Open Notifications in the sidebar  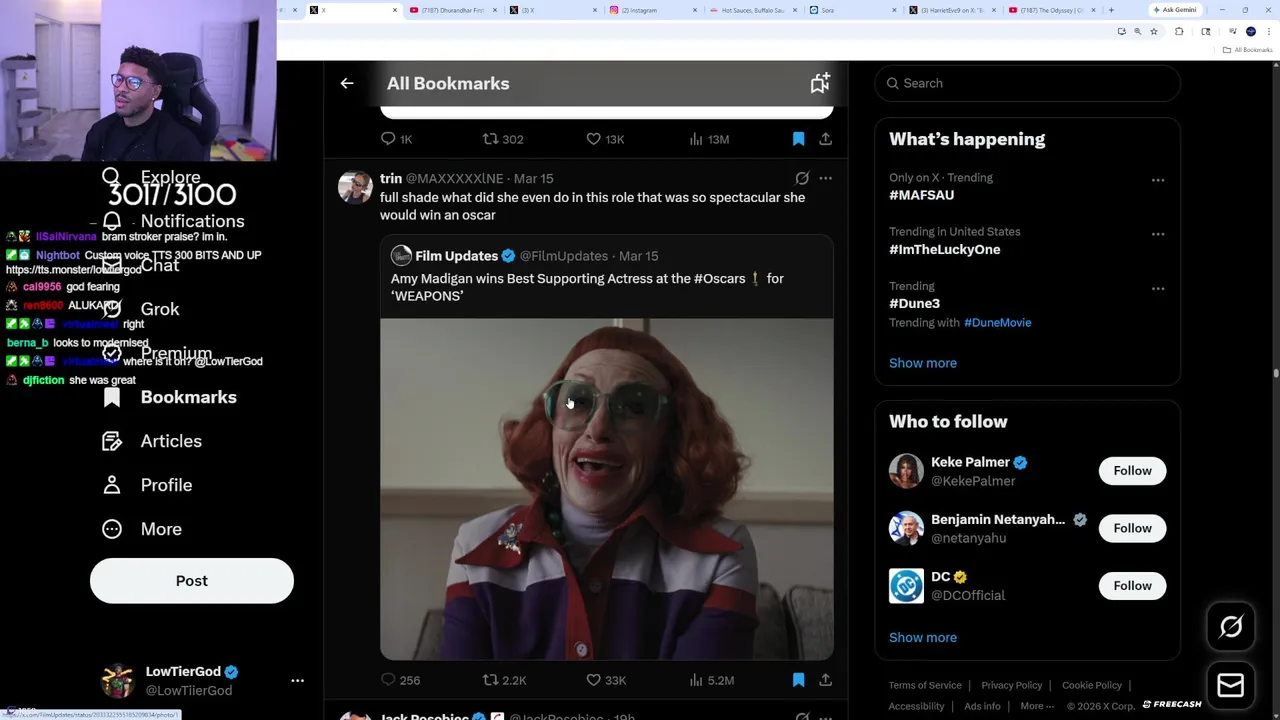tap(173, 221)
